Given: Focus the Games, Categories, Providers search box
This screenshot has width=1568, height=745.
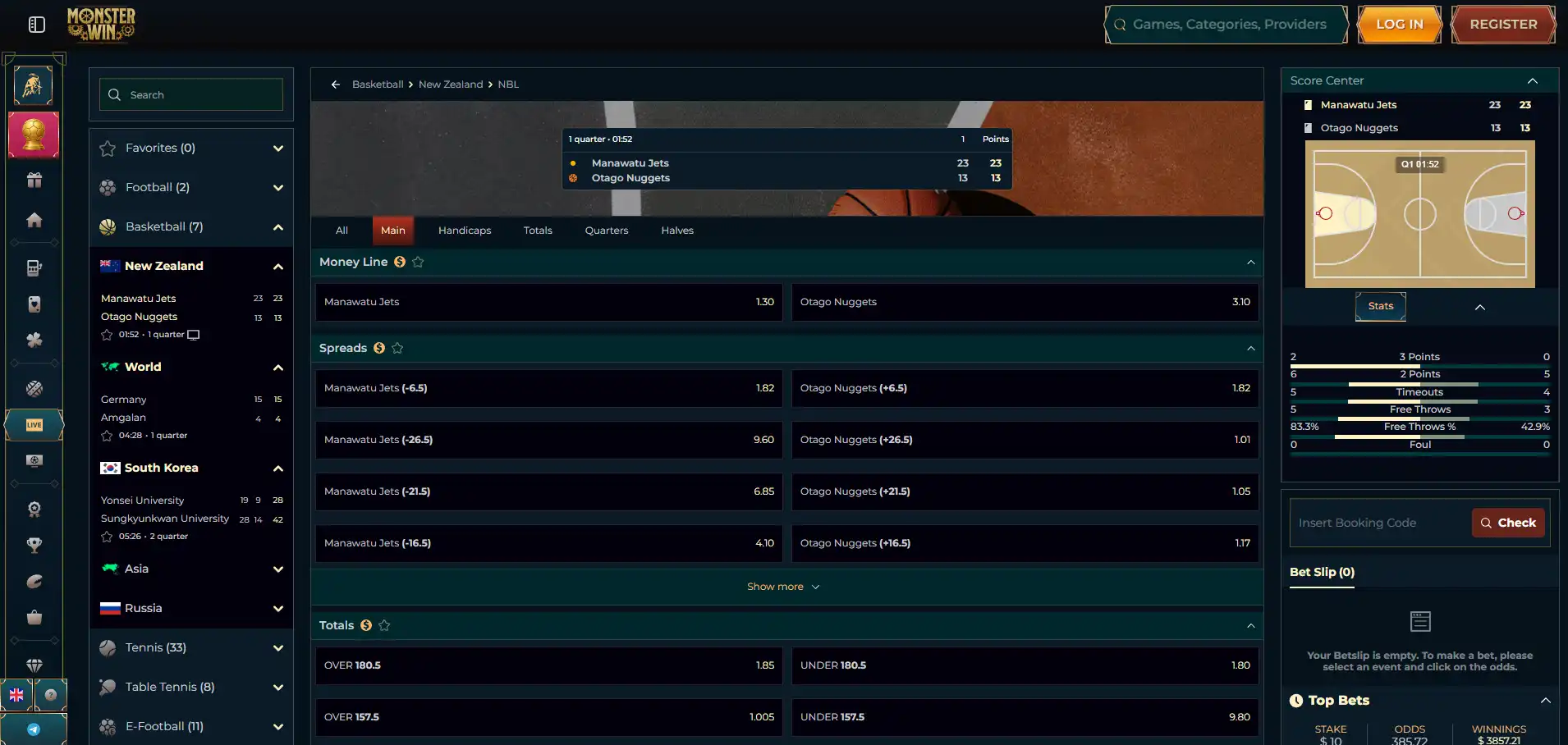Looking at the screenshot, I should tap(1226, 25).
